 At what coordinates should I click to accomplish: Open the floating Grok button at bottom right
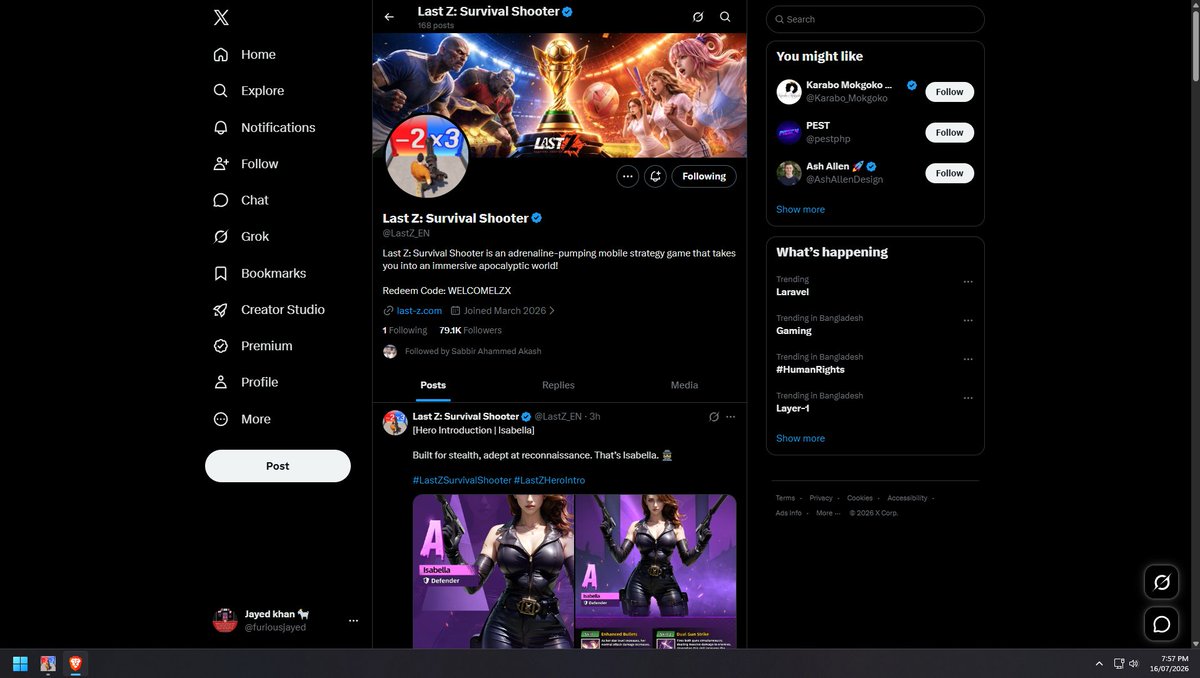[x=1161, y=582]
